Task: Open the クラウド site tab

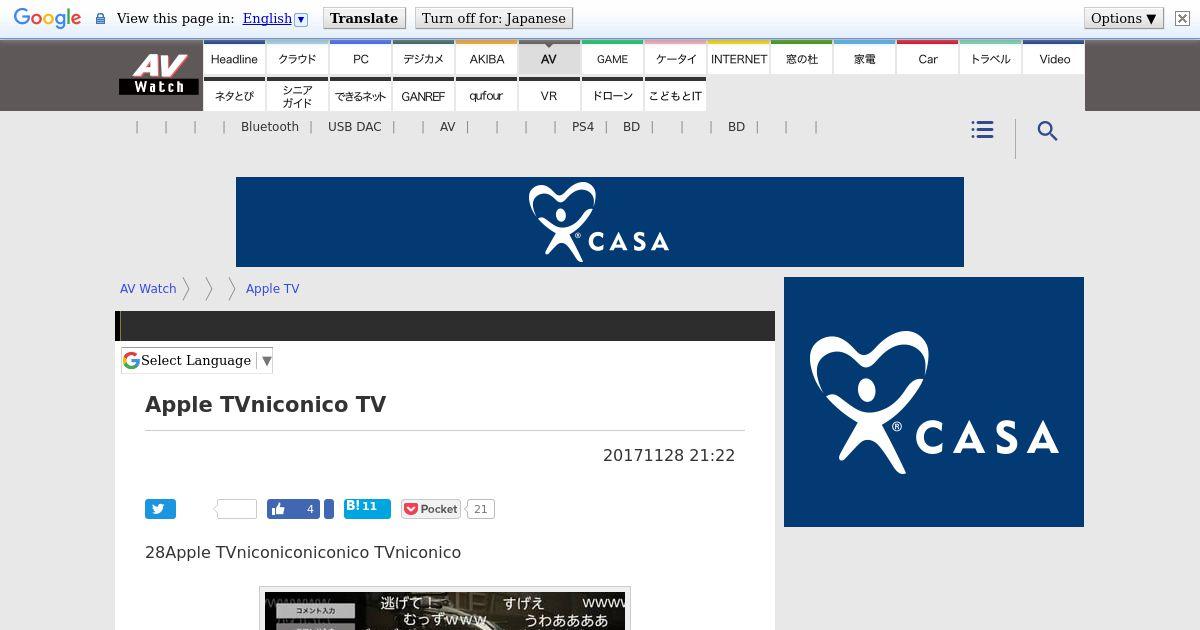Action: (x=297, y=58)
